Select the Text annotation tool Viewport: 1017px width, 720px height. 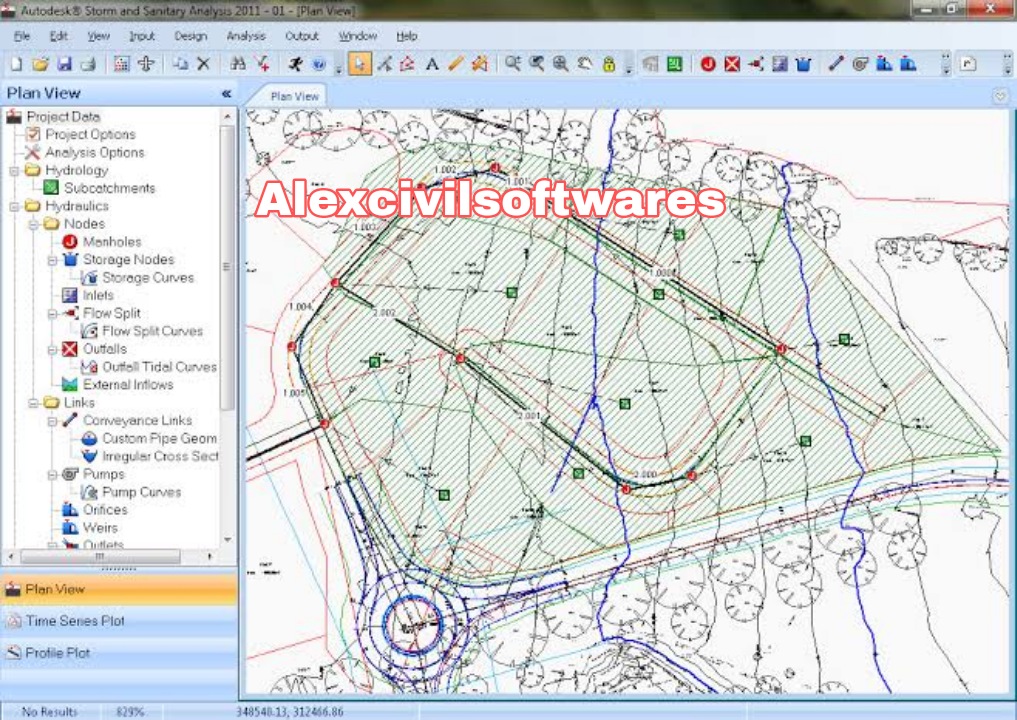[x=433, y=62]
